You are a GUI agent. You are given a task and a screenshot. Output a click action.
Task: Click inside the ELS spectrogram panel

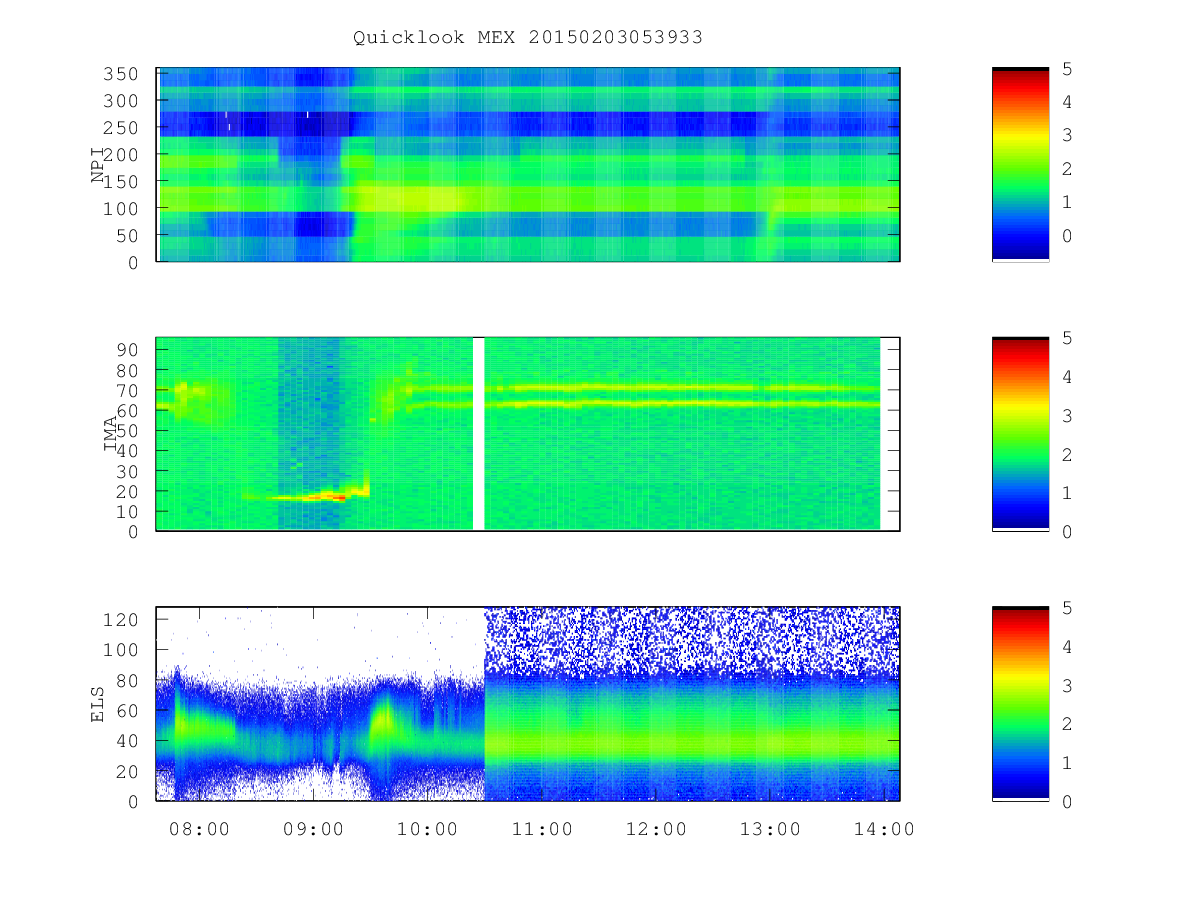(528, 704)
